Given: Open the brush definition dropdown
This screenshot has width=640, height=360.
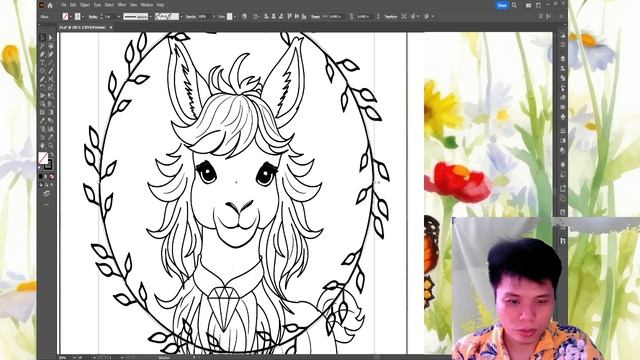Looking at the screenshot, I should 182,16.
